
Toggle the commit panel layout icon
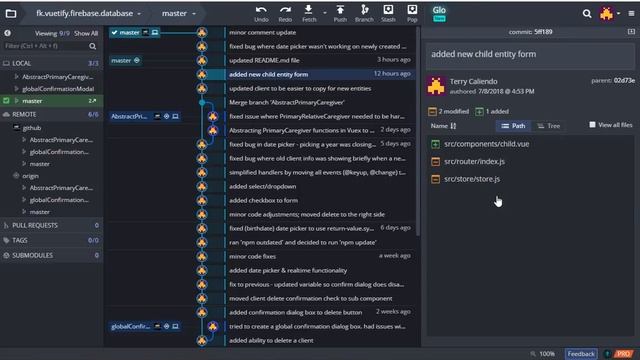pos(631,31)
